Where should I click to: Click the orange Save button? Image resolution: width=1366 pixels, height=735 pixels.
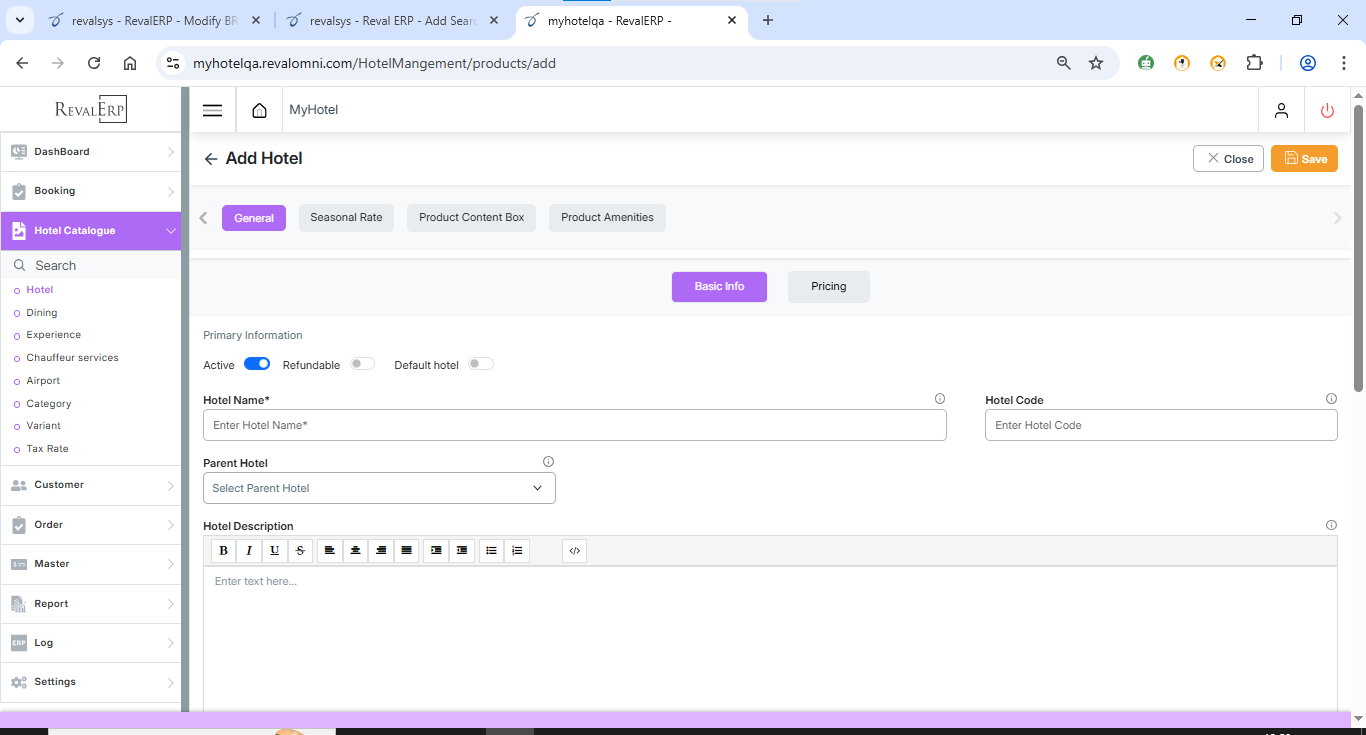pos(1304,159)
